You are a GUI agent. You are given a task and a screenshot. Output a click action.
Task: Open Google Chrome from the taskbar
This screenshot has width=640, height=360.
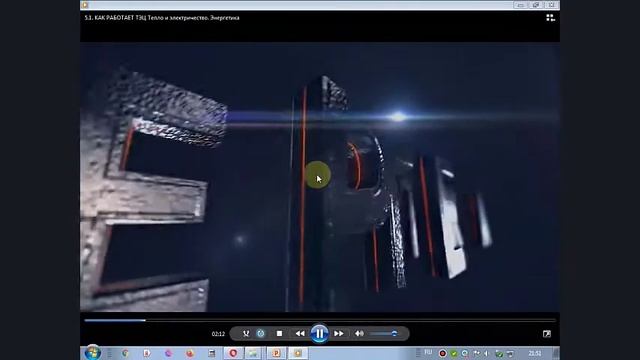pyautogui.click(x=125, y=353)
